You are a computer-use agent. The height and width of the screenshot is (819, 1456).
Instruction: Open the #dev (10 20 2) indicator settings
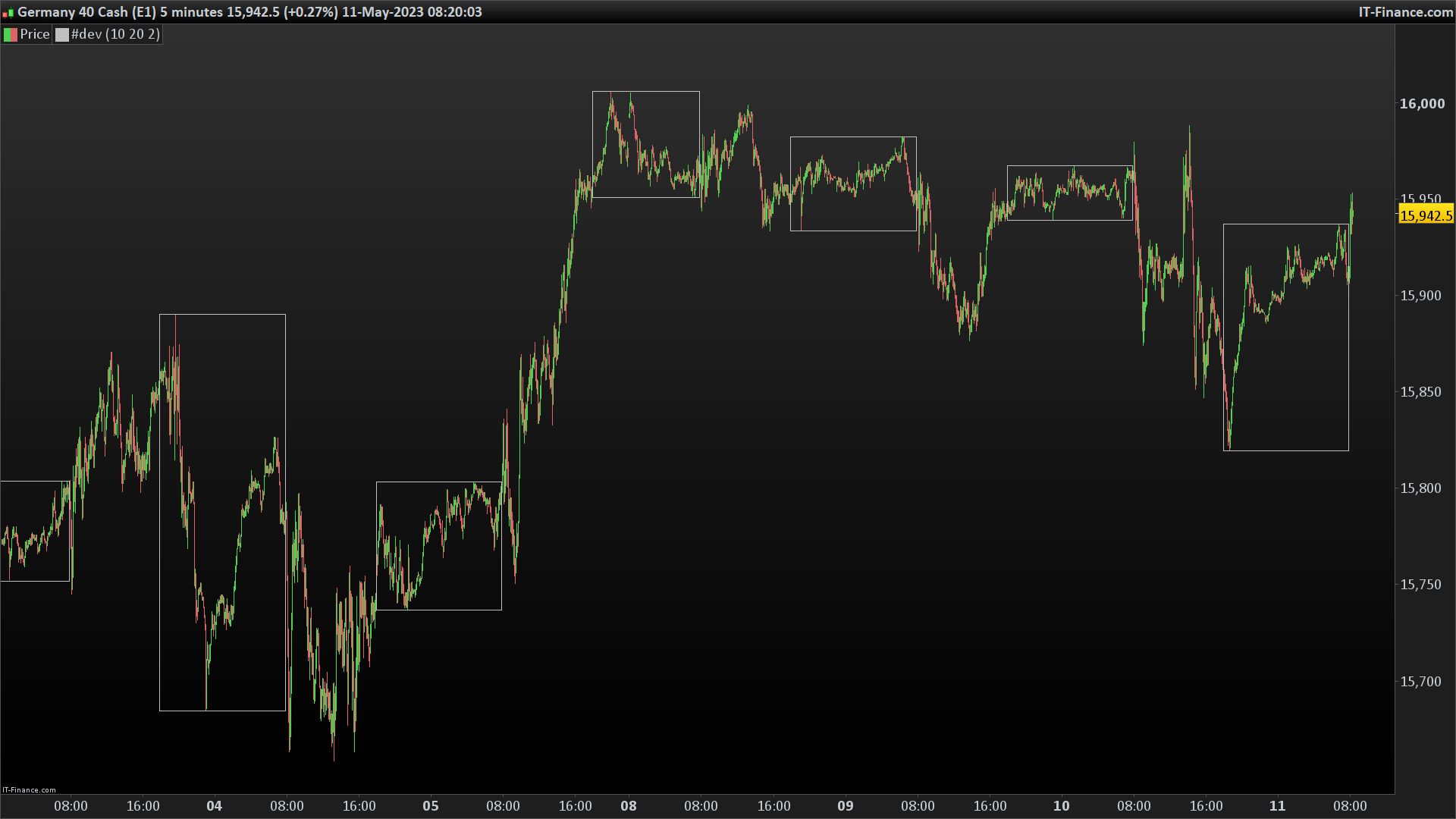(115, 34)
